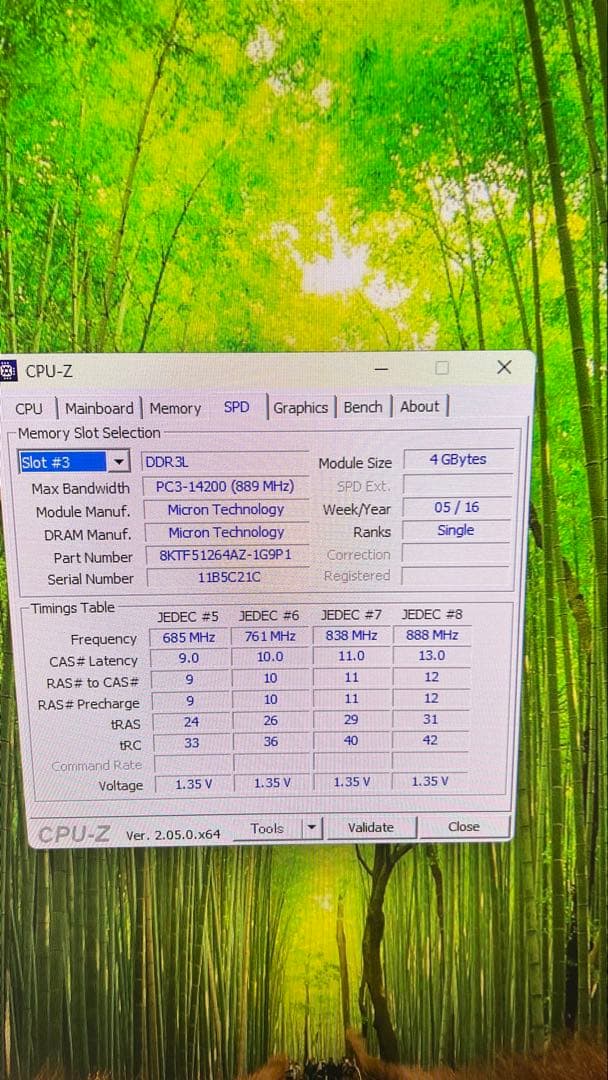Click the 4 GBytes module size value
The height and width of the screenshot is (1080, 608).
point(458,459)
